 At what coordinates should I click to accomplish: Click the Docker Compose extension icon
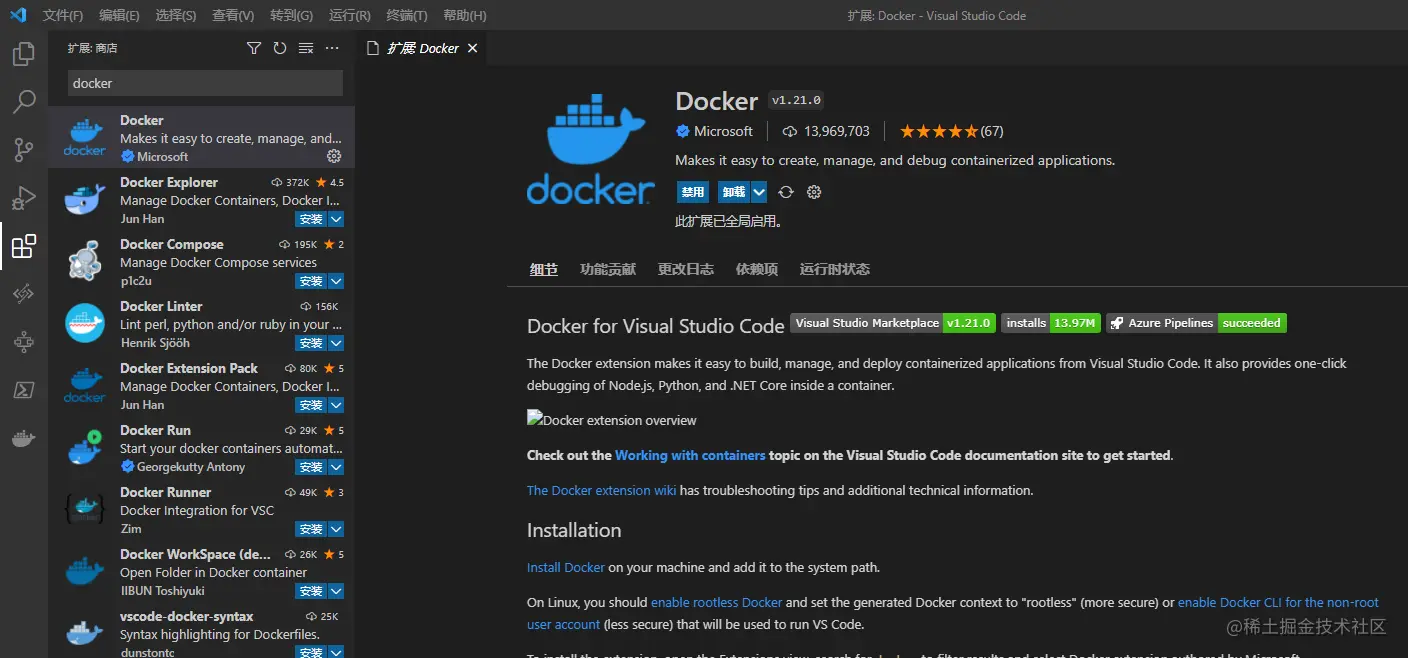click(85, 261)
